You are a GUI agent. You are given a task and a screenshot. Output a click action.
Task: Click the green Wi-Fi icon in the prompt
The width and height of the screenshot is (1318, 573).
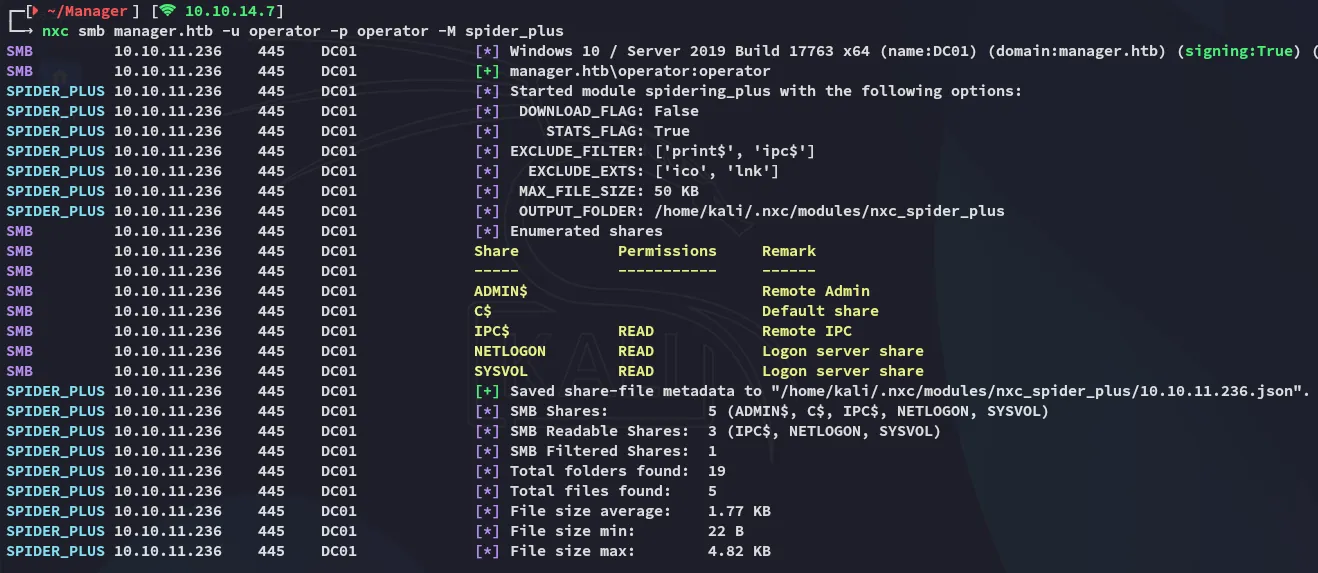167,11
